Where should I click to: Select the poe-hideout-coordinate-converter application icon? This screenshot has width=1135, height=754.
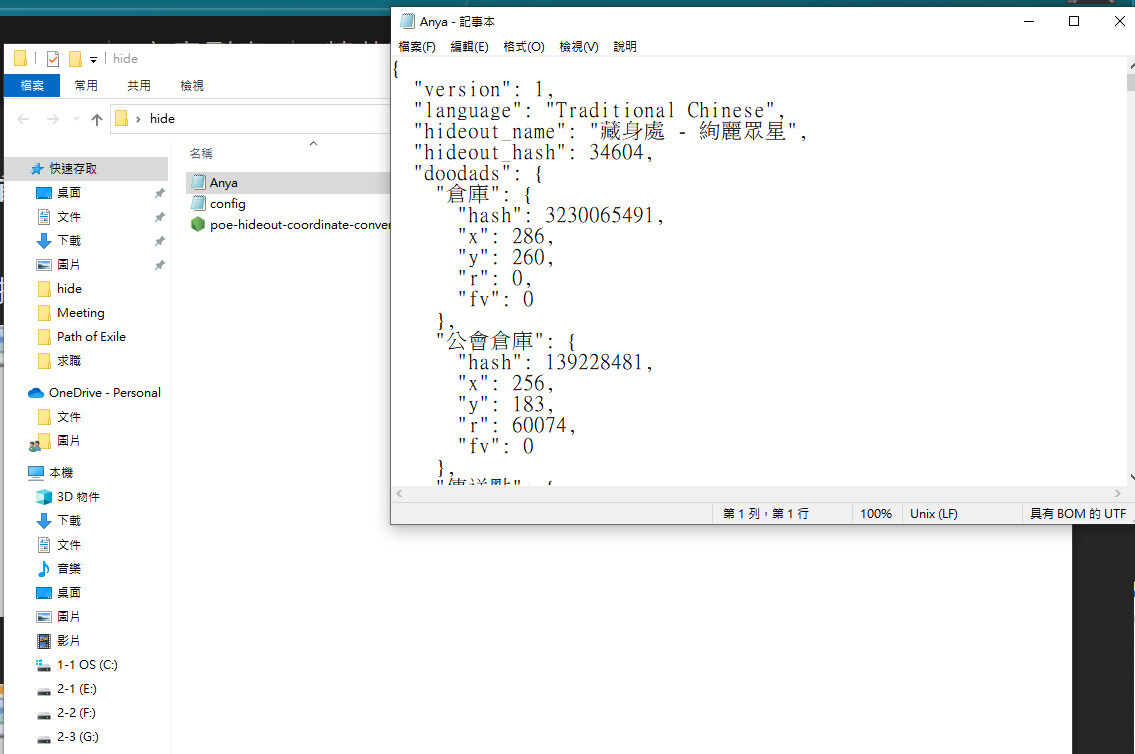(x=198, y=224)
